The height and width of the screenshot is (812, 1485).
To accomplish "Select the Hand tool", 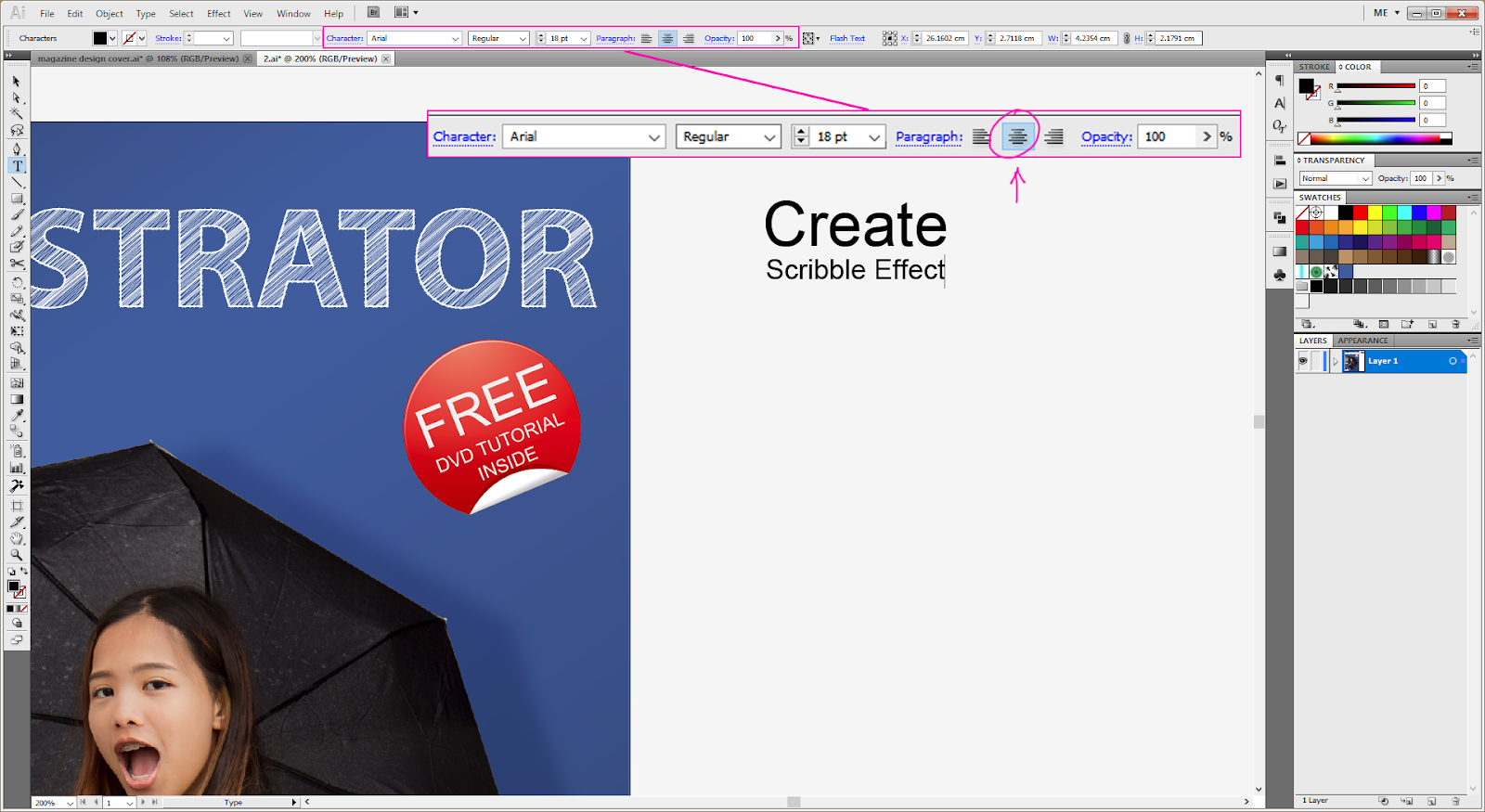I will pyautogui.click(x=17, y=538).
